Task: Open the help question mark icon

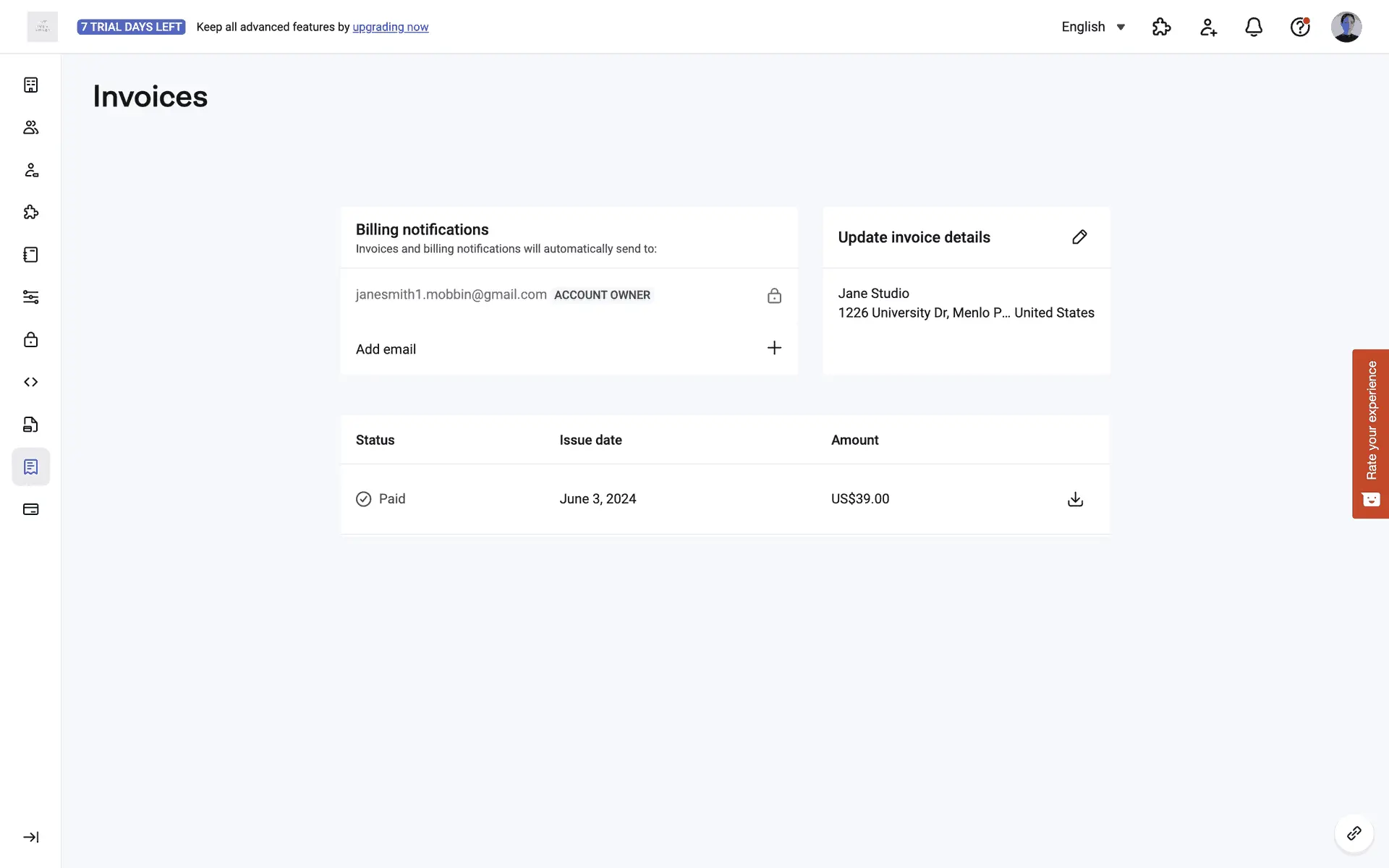Action: click(1300, 27)
